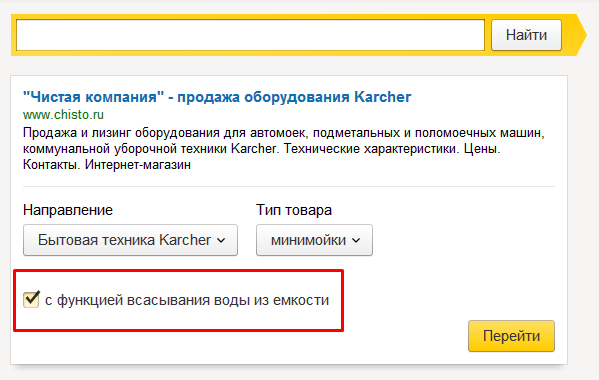Open the Бытовая техника Karcher dropdown
The width and height of the screenshot is (599, 380).
point(130,240)
